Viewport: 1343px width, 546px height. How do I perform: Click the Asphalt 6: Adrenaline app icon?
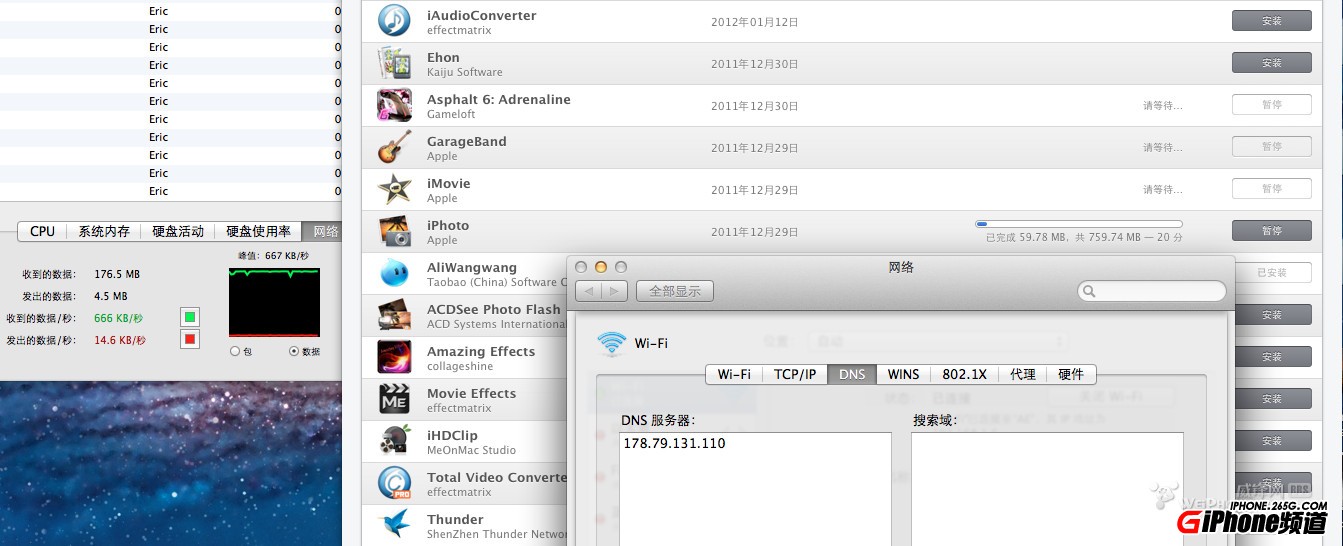(x=394, y=105)
